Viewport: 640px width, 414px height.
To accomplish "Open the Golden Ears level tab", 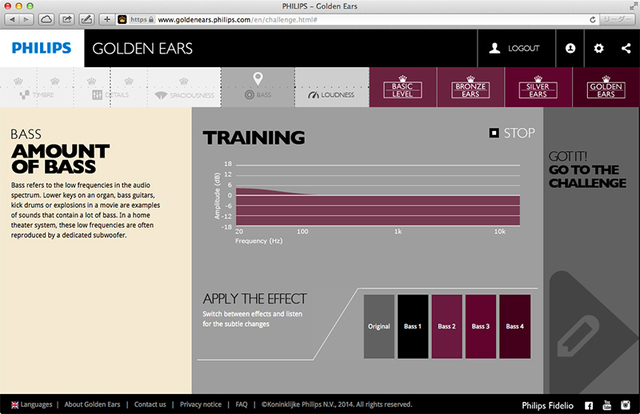I will pos(606,87).
